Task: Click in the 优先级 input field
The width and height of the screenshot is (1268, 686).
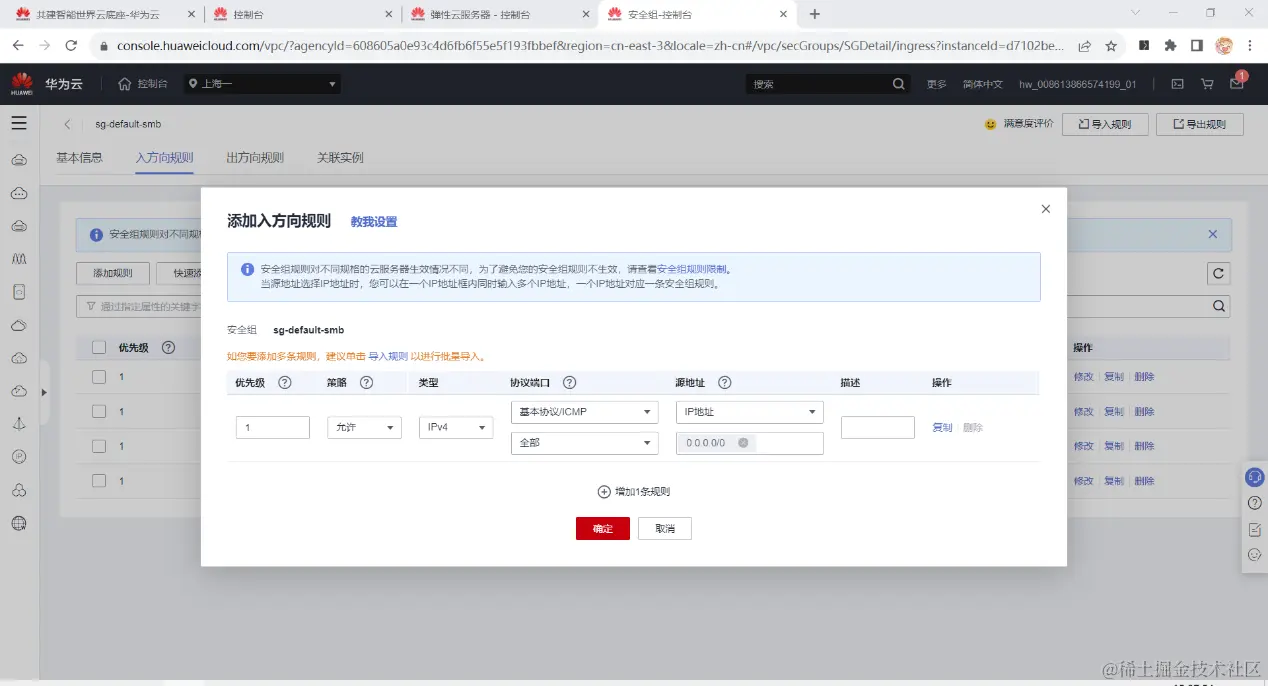Action: pyautogui.click(x=273, y=427)
